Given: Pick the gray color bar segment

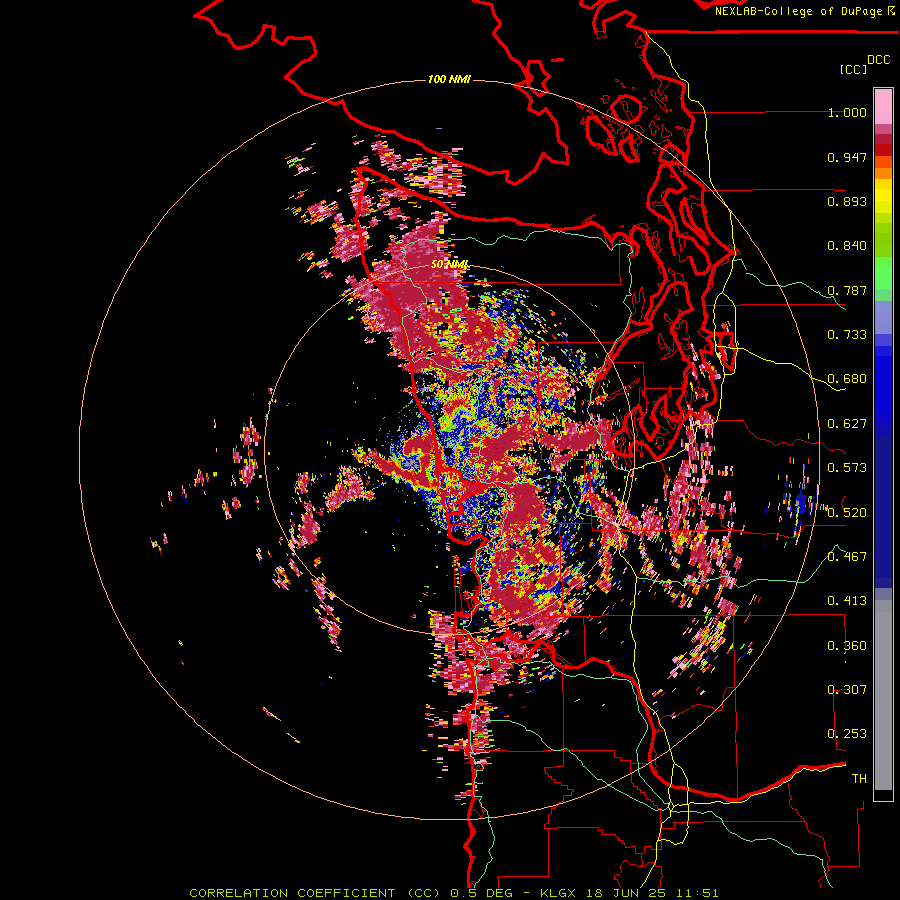Looking at the screenshot, I should pos(883,695).
